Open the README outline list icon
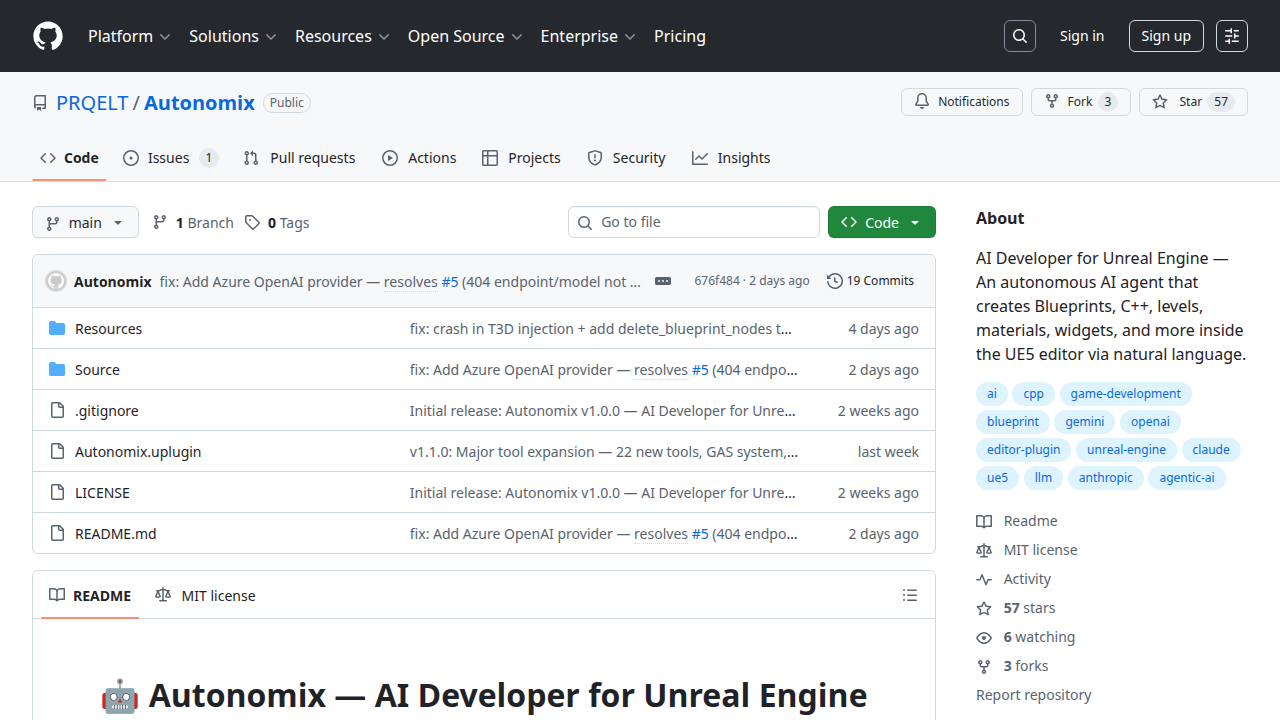This screenshot has width=1280, height=720. pos(910,595)
